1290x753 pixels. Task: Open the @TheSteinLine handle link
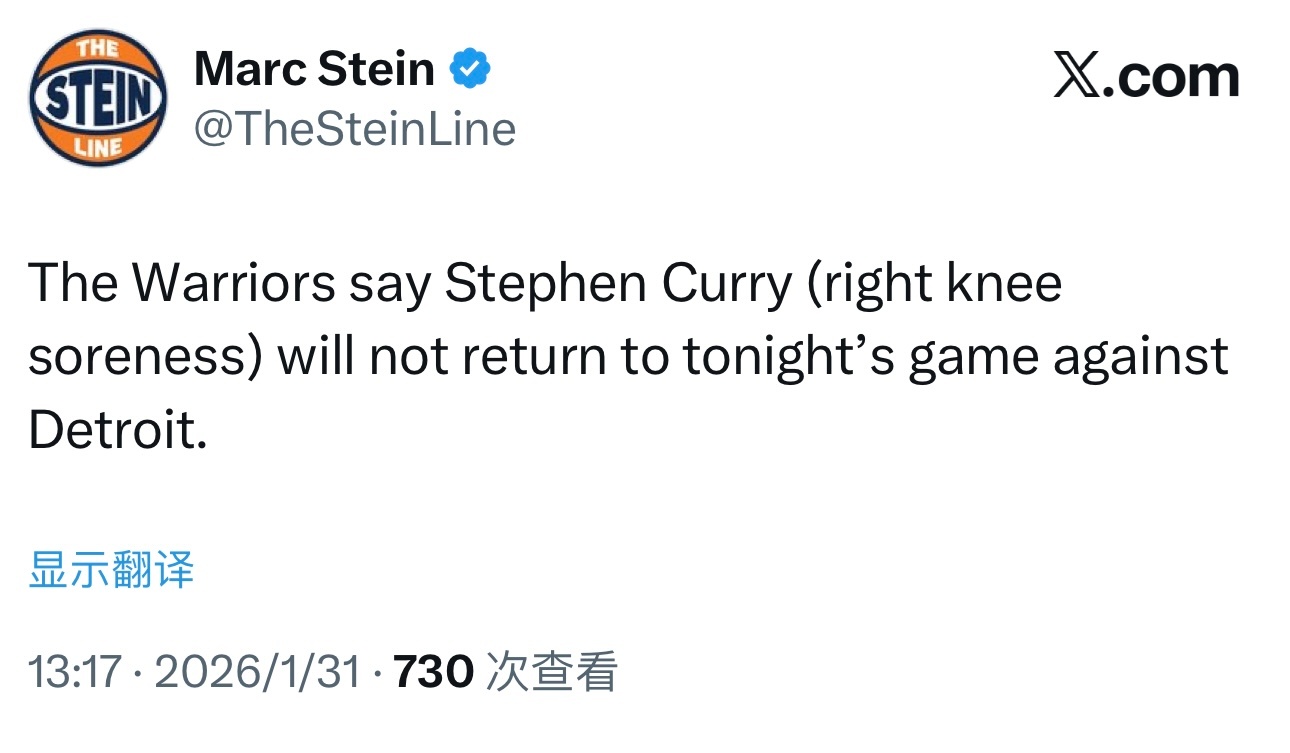coord(354,129)
